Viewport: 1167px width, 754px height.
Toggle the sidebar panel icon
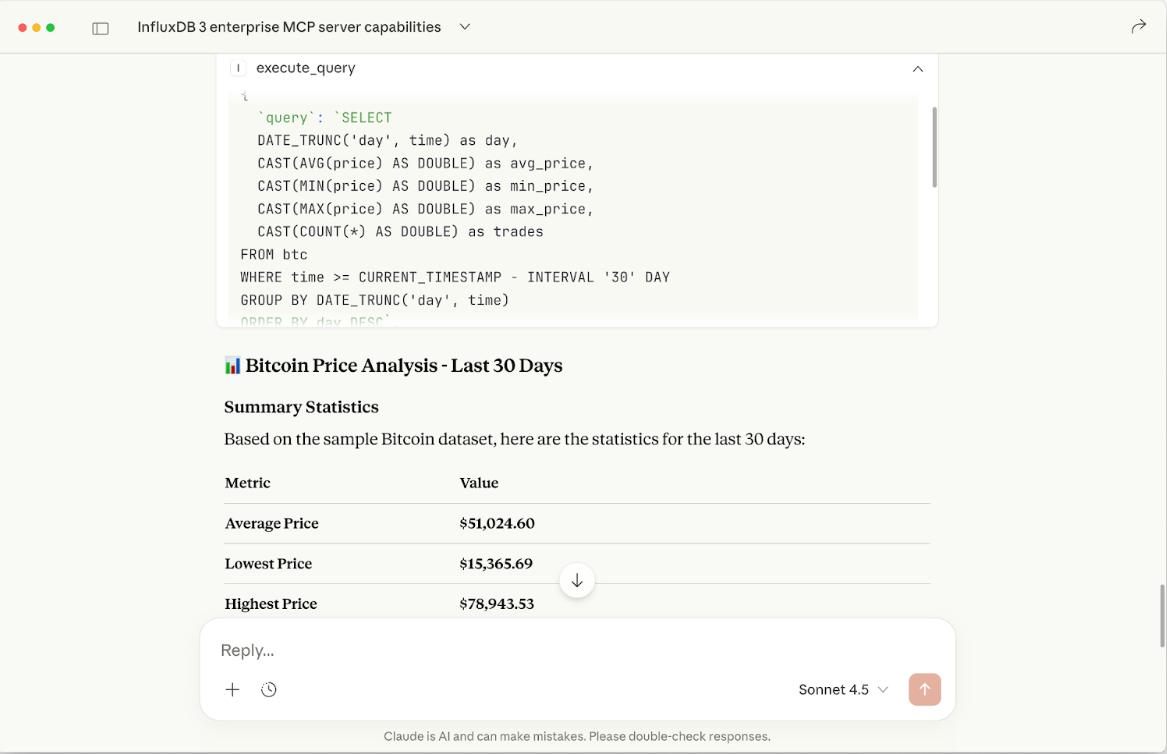pos(100,27)
